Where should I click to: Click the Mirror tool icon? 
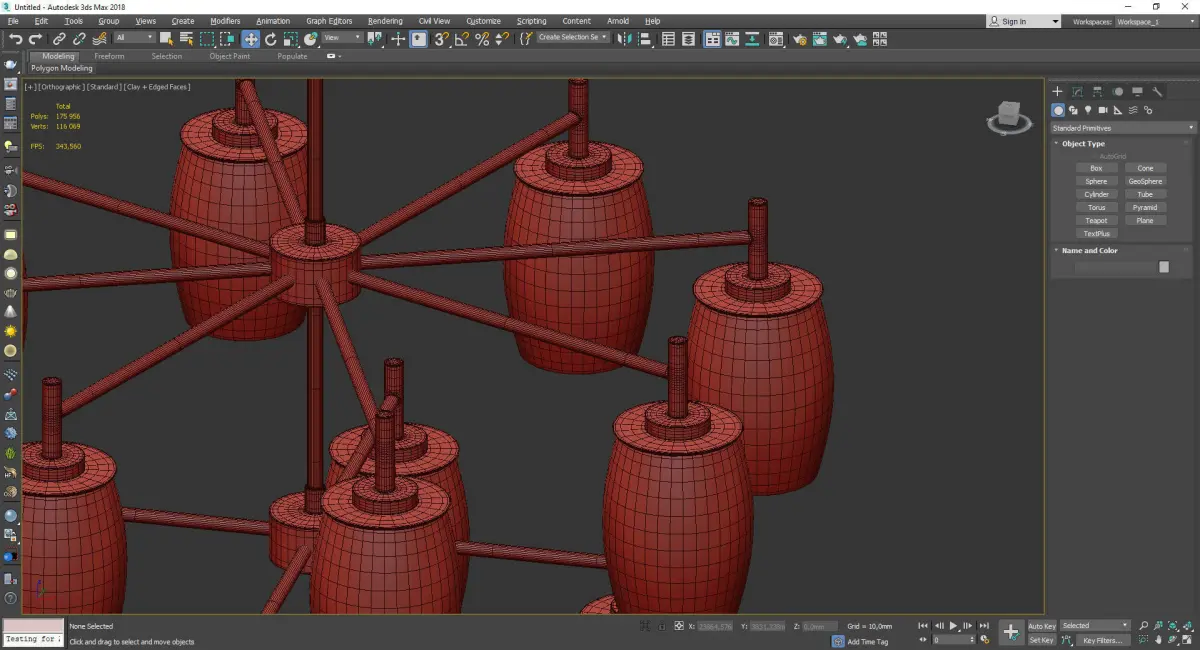[x=623, y=39]
